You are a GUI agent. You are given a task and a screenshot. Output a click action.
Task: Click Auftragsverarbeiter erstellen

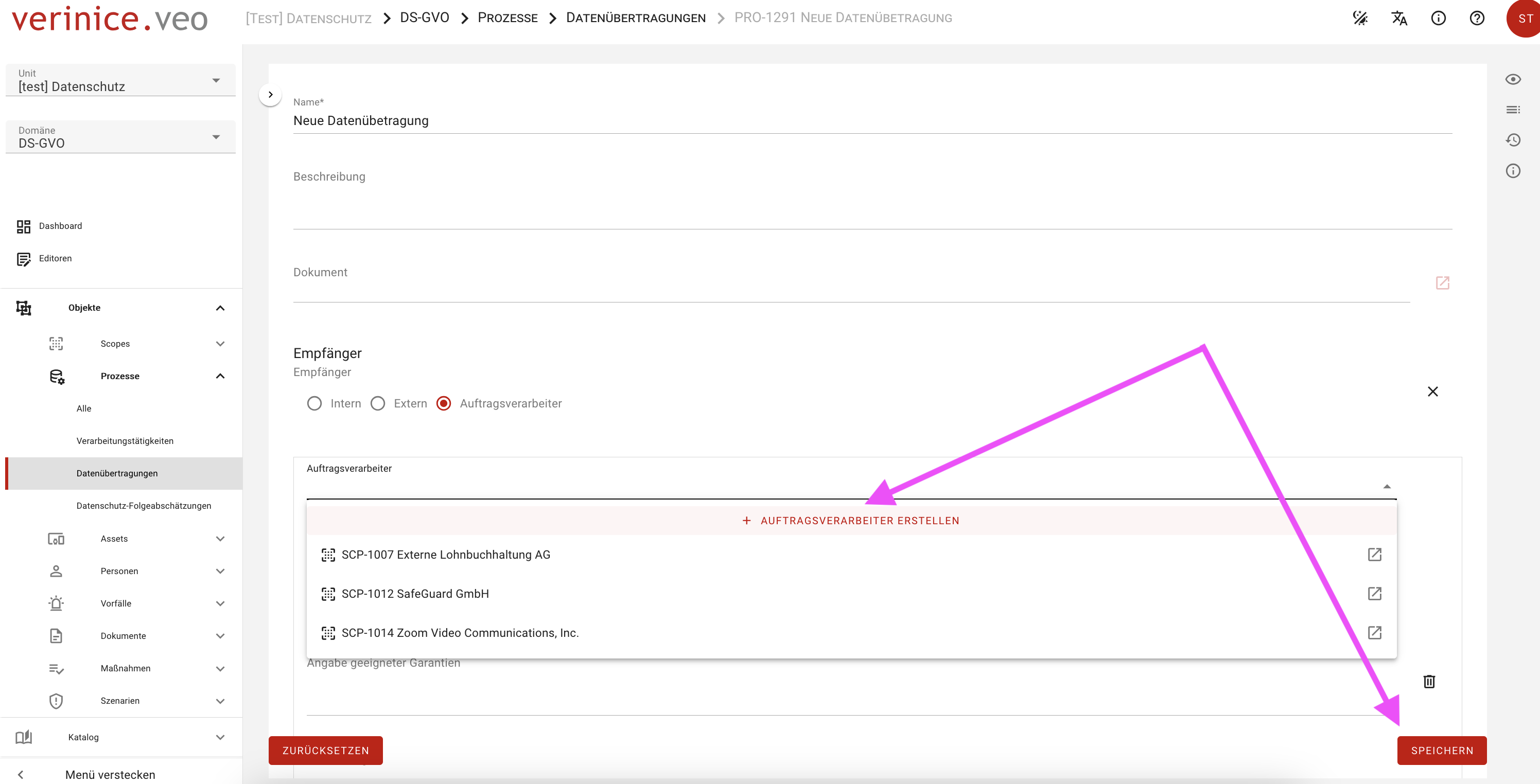[851, 521]
